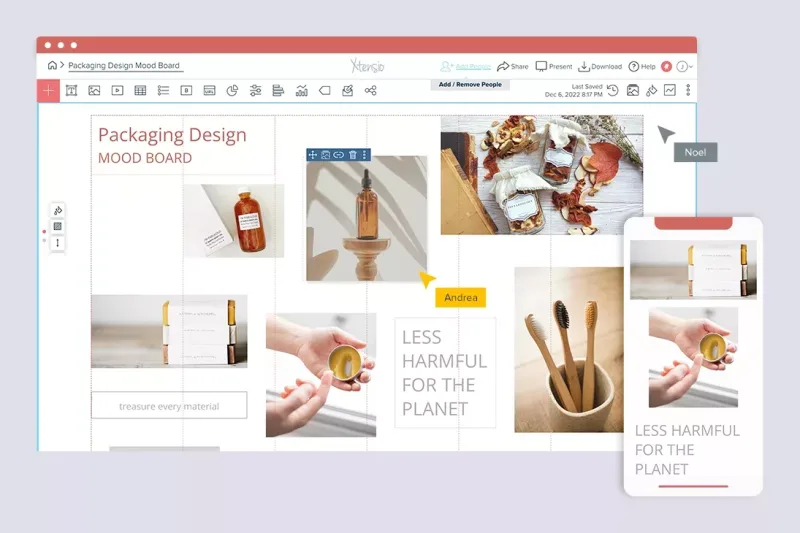Start Present mode
The width and height of the screenshot is (800, 533).
pos(554,66)
